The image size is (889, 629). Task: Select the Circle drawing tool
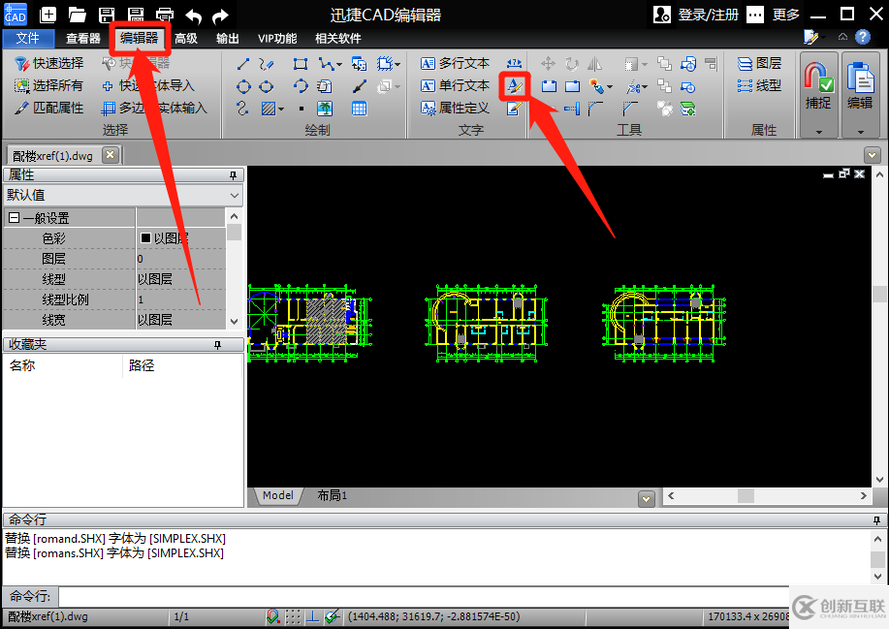point(243,87)
